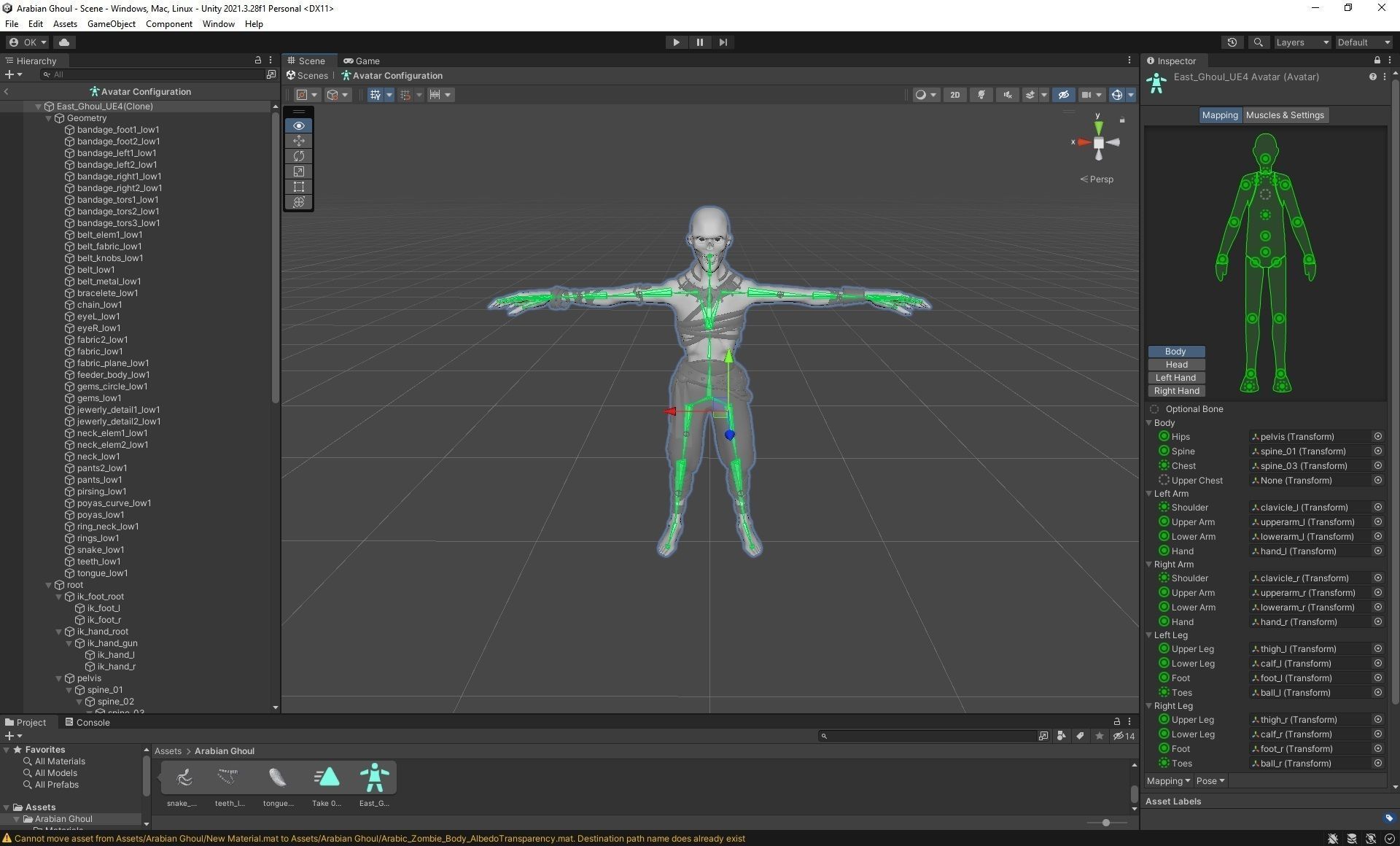1400x846 pixels.
Task: Click Search by Type in Project panel
Action: pos(1061,736)
